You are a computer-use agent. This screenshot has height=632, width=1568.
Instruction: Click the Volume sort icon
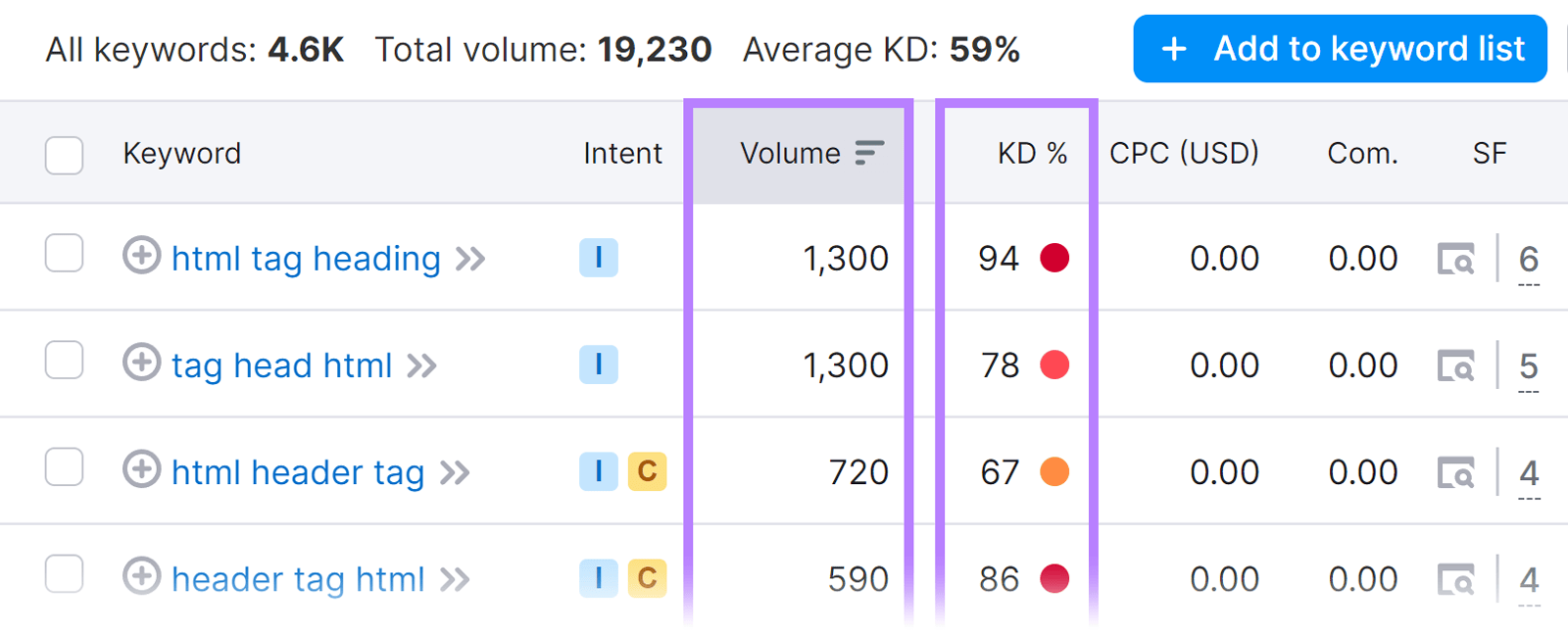(868, 153)
